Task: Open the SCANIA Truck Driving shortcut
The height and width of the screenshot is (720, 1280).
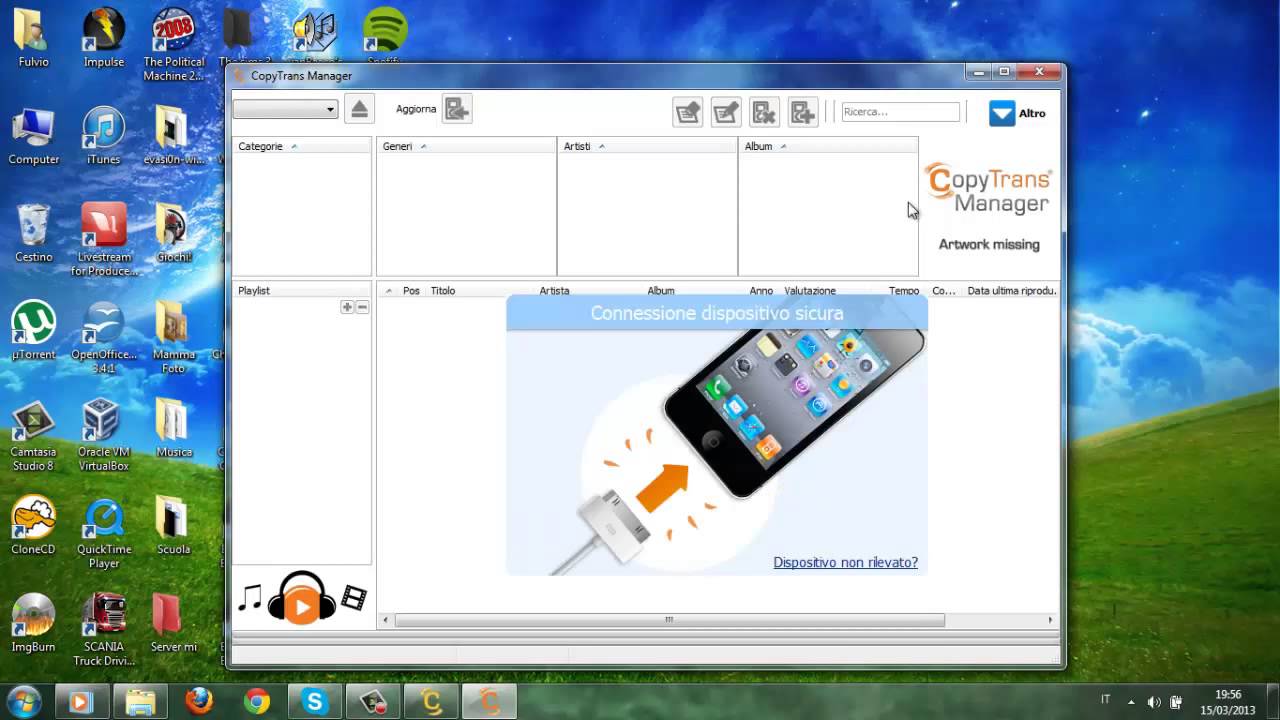Action: (104, 629)
